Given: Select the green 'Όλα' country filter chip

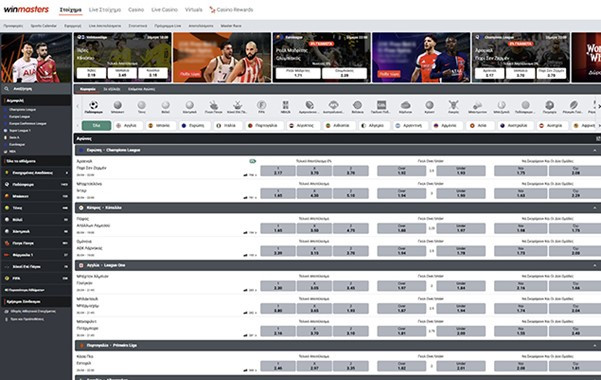Looking at the screenshot, I should click(97, 125).
